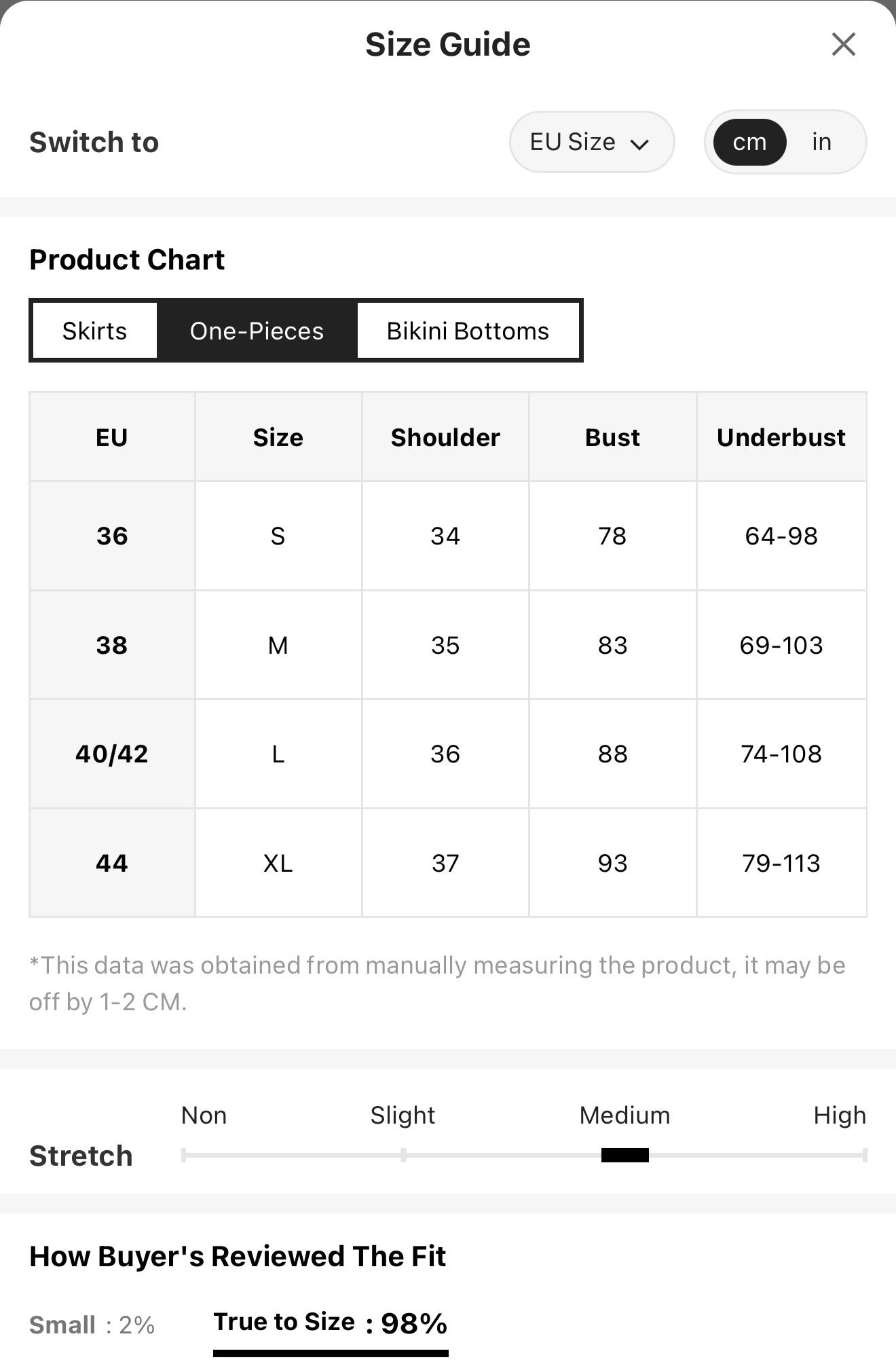Switch units to inches
896x1364 pixels.
(x=822, y=142)
